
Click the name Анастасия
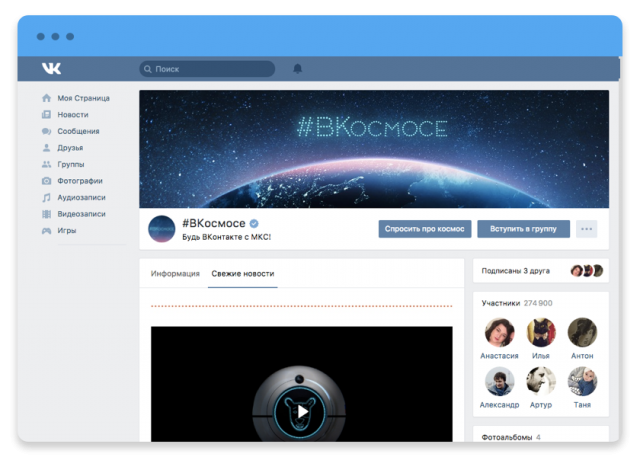(x=499, y=356)
